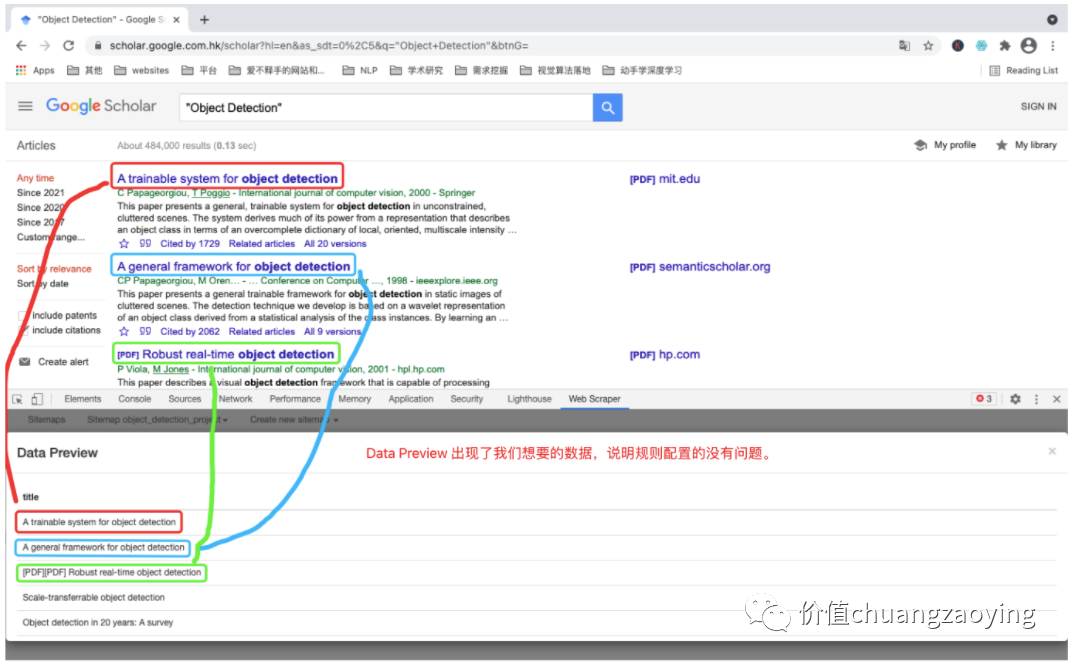Click "Cited by 2062"
Image resolution: width=1070 pixels, height=663 pixels.
point(190,332)
